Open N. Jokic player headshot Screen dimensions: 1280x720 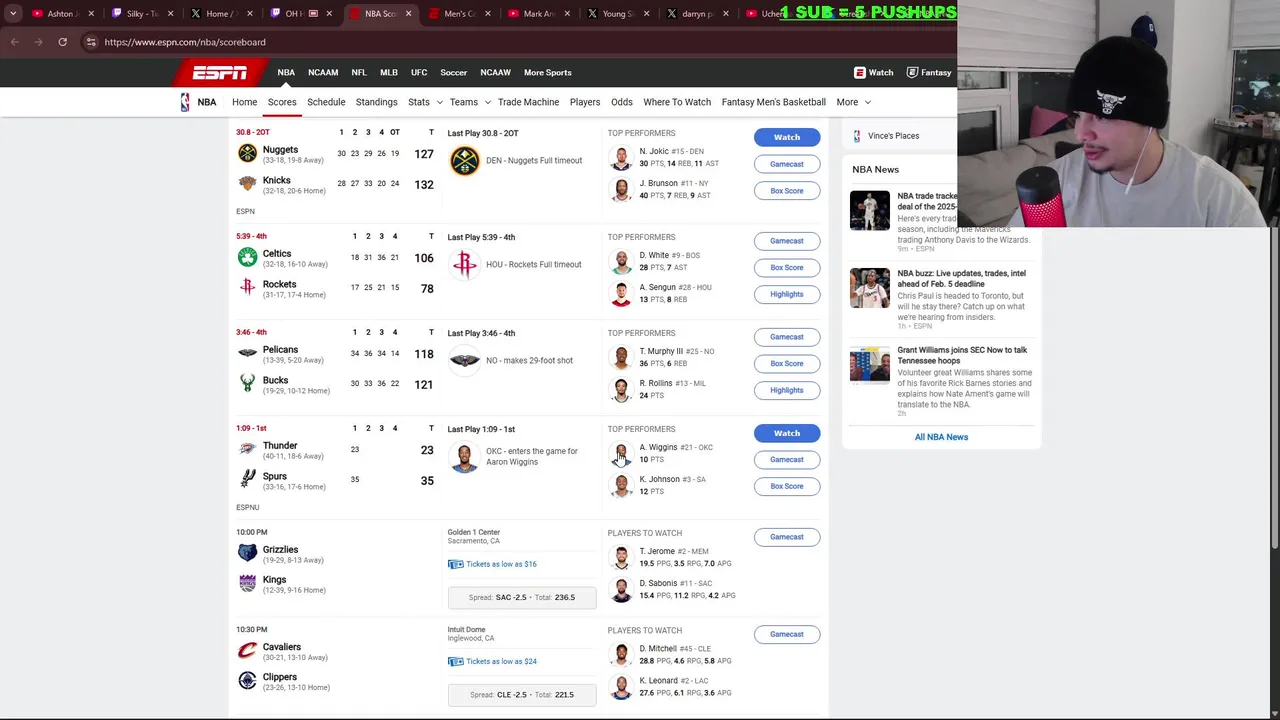[621, 158]
